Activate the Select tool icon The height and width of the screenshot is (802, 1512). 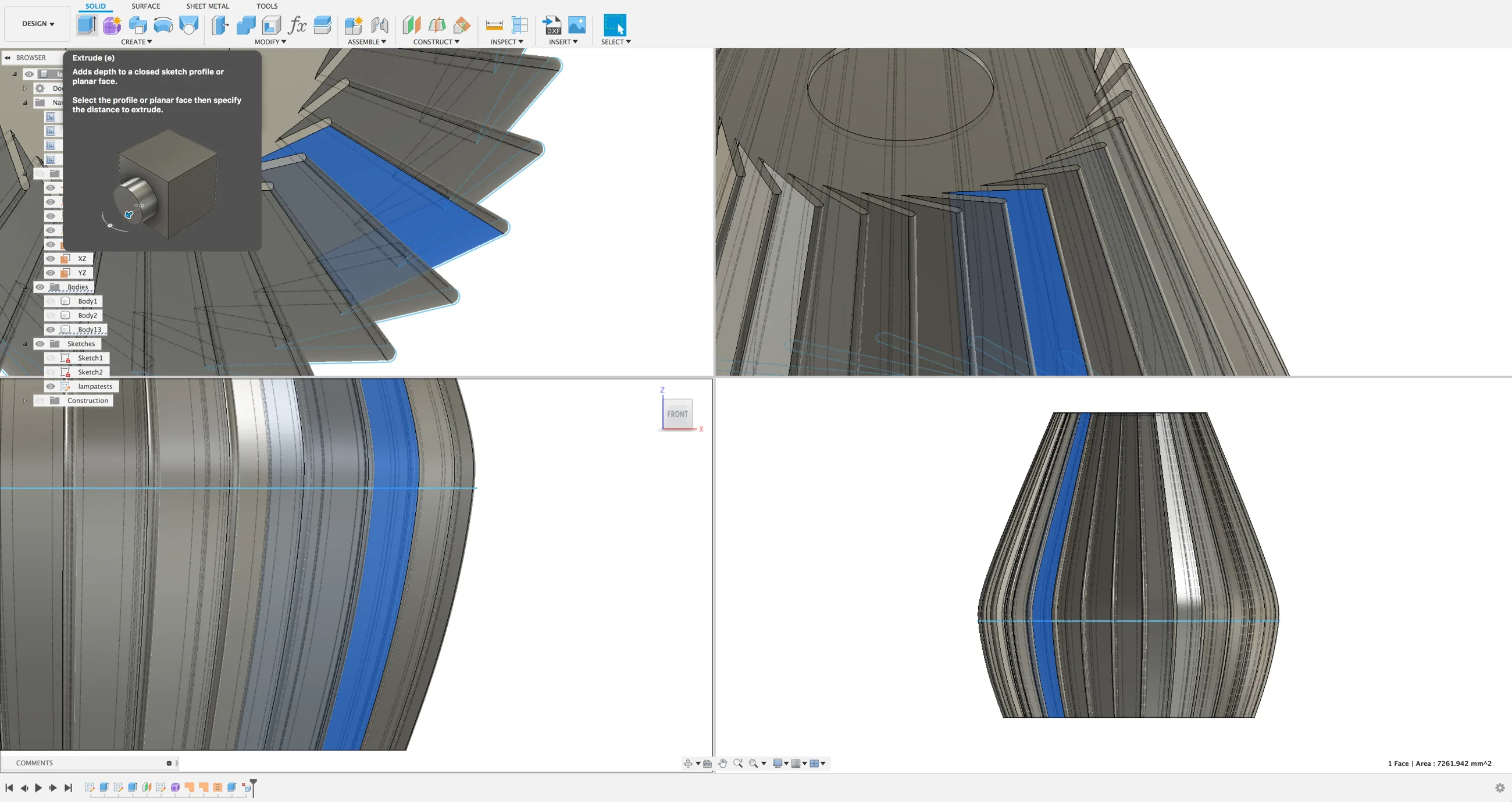coord(615,25)
